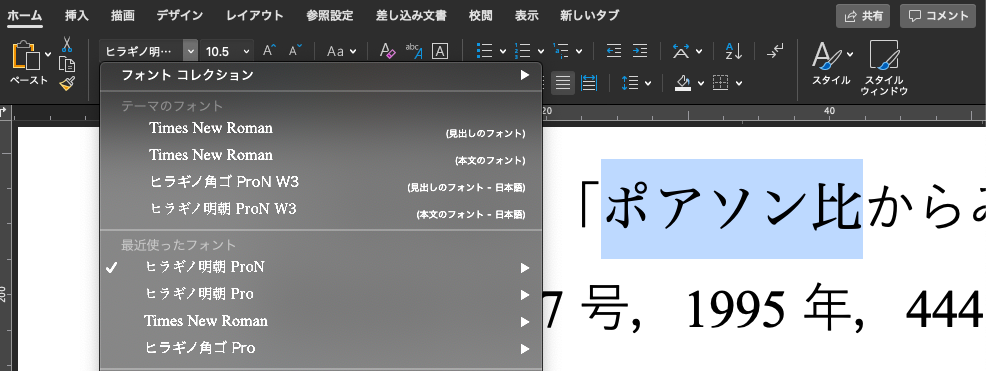Viewport: 986px width, 371px height.
Task: Click highlighted text ポアソン比 in document
Action: coord(732,209)
